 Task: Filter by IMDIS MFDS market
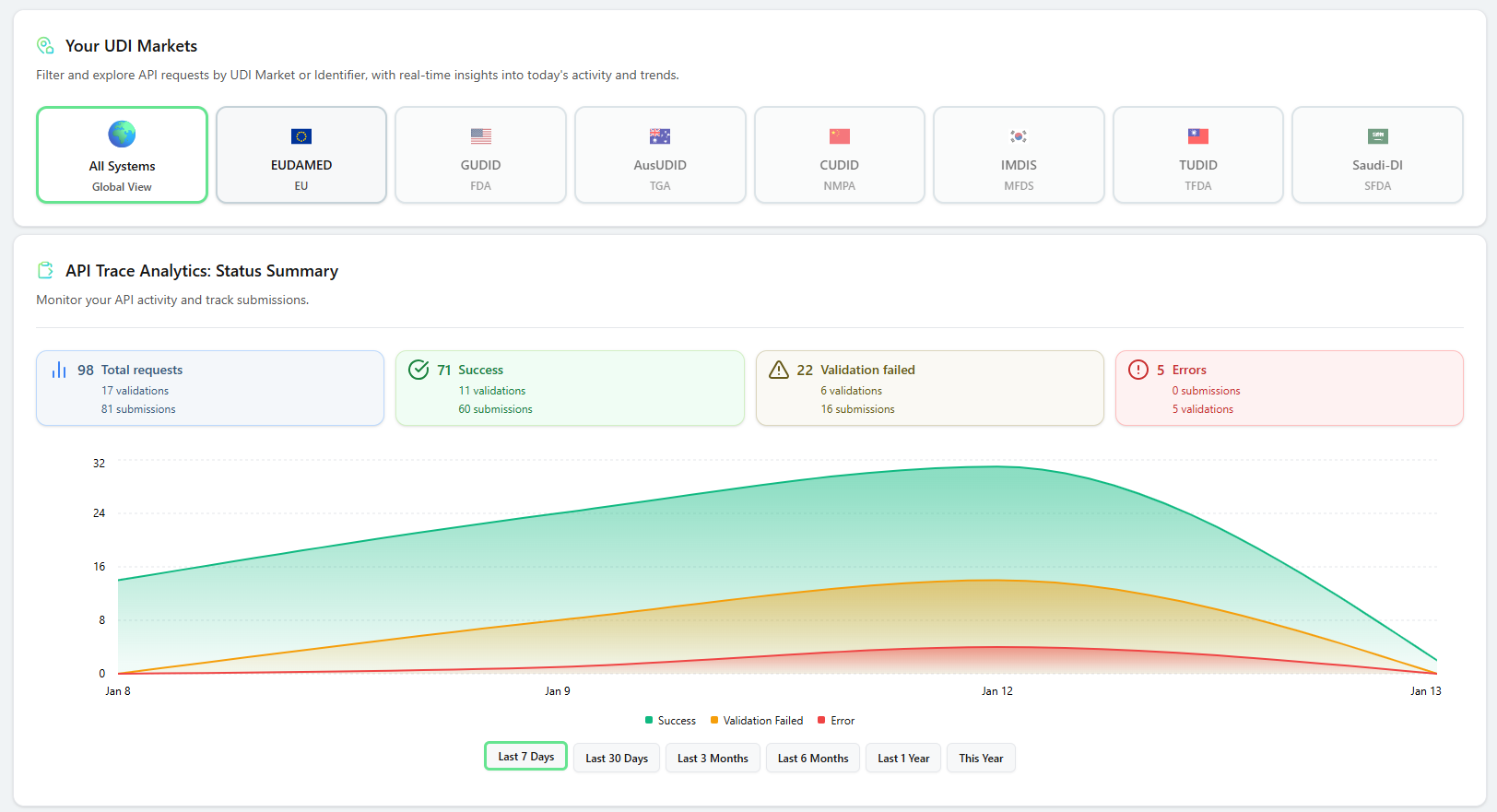(1019, 155)
